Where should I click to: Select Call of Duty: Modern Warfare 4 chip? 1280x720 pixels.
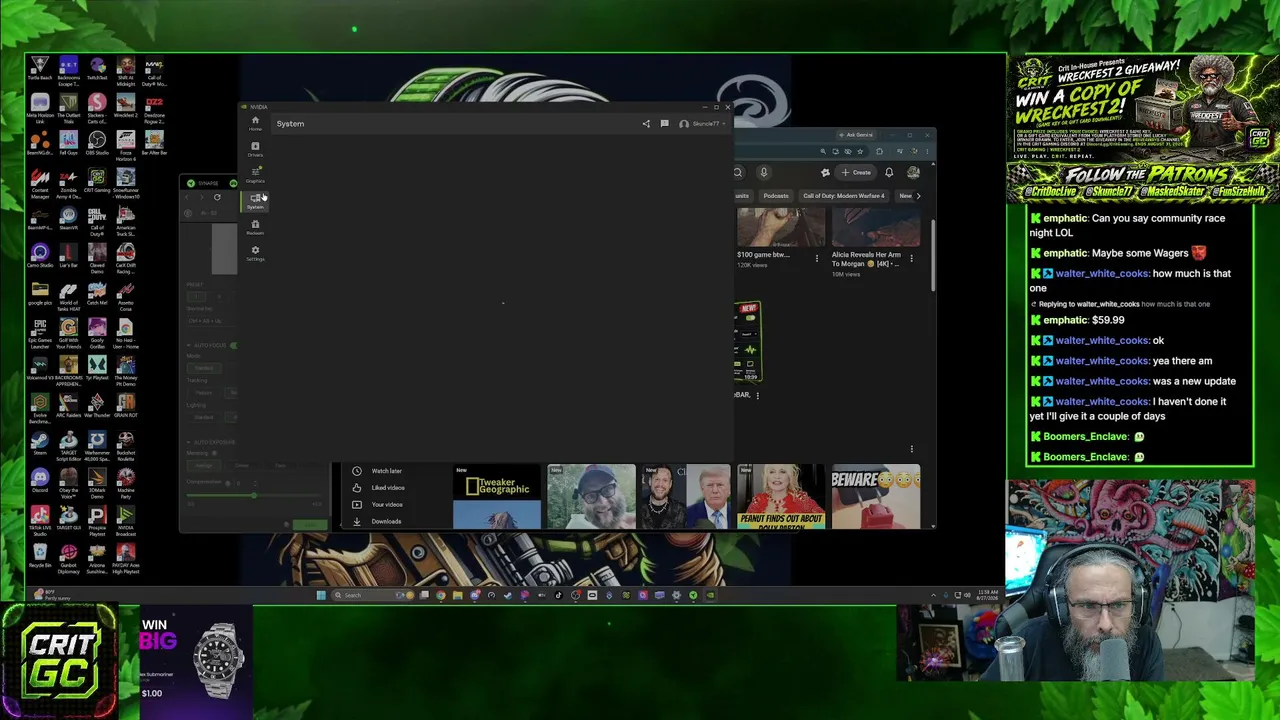(844, 196)
